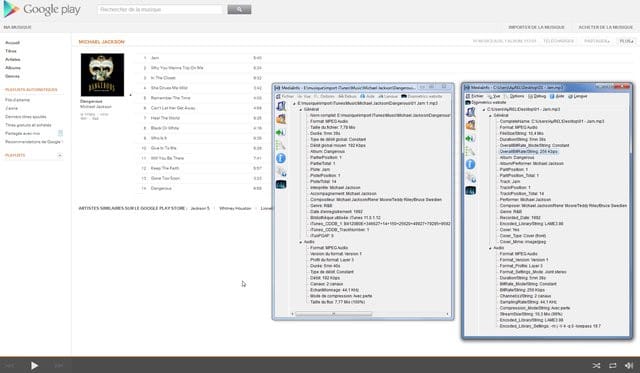
Task: Open the Artistes section in the Google Play sidebar
Action: (x=13, y=59)
